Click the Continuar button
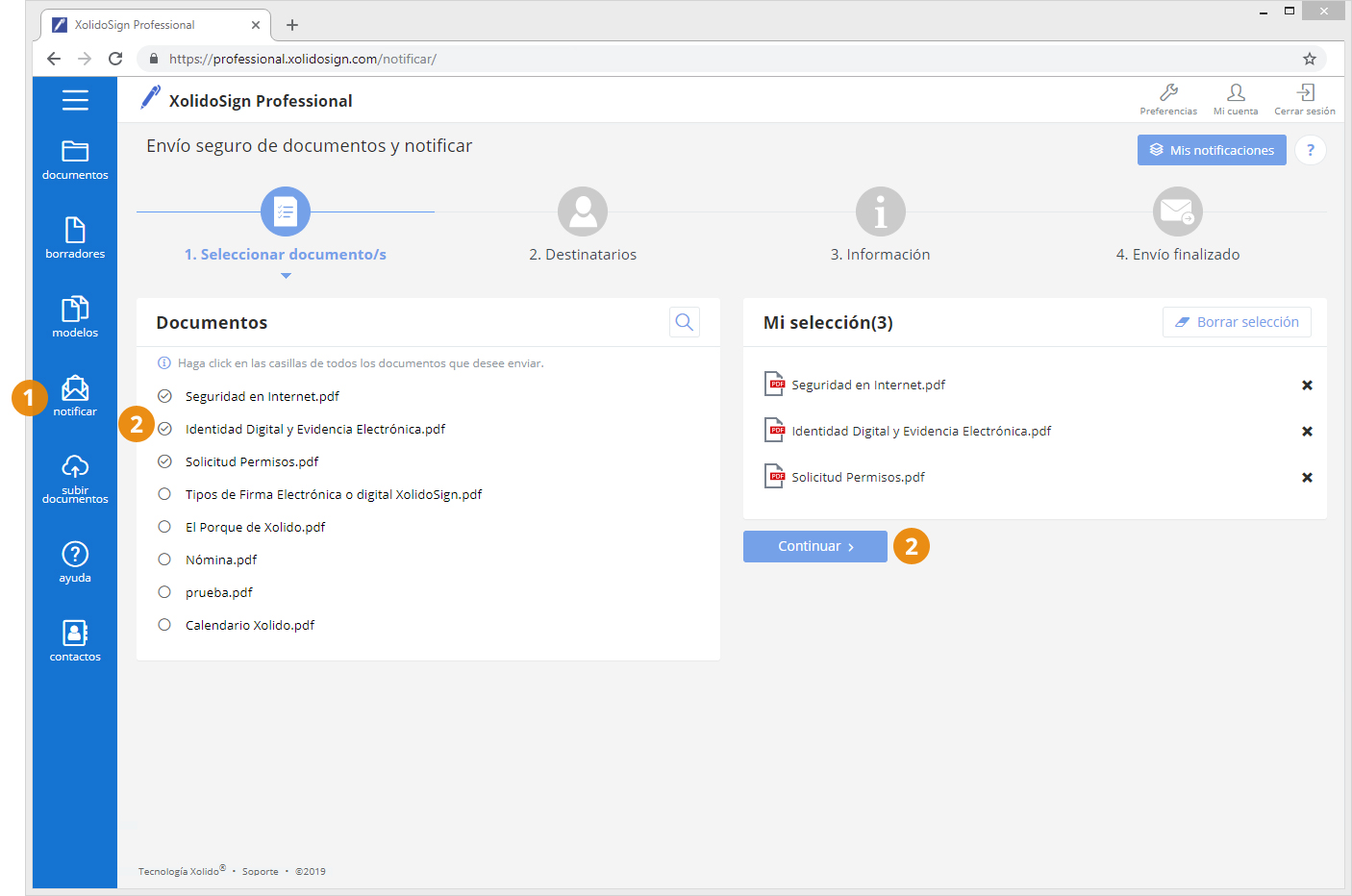The height and width of the screenshot is (896, 1352). 815,546
